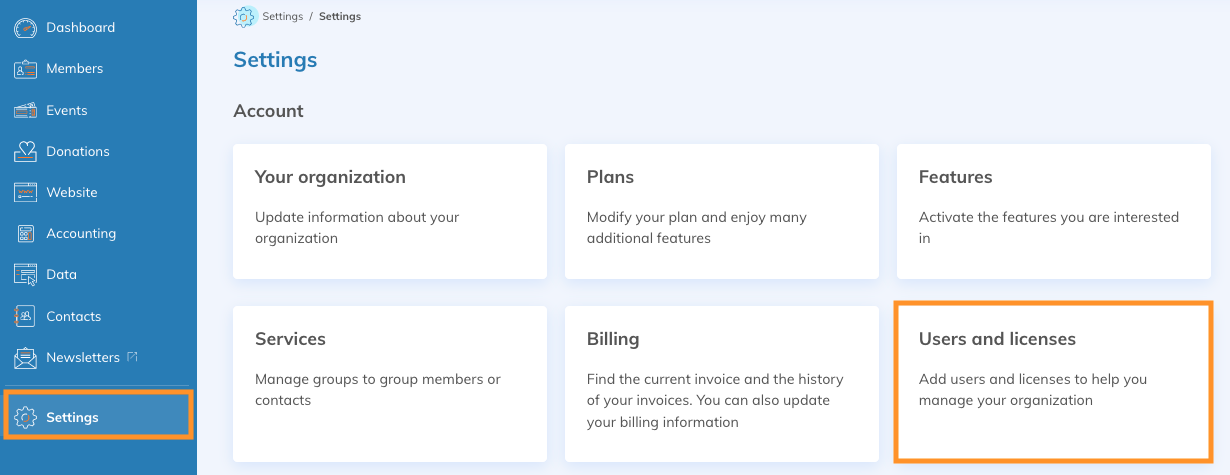The width and height of the screenshot is (1230, 475).
Task: Open the Features settings card
Action: [x=1053, y=211]
